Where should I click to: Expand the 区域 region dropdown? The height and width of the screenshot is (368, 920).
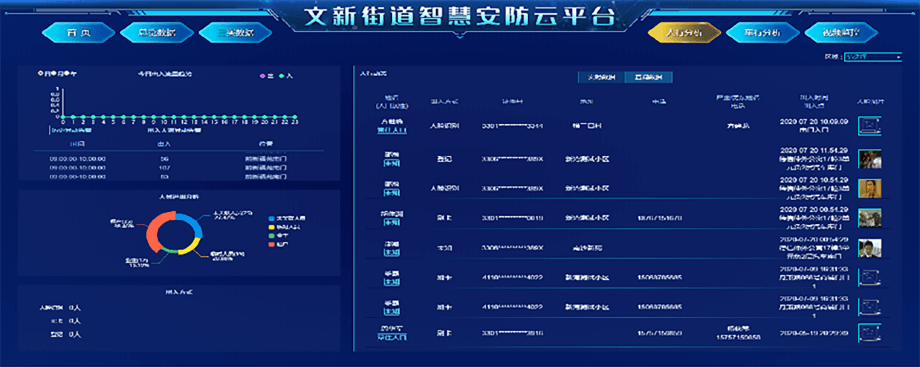873,57
